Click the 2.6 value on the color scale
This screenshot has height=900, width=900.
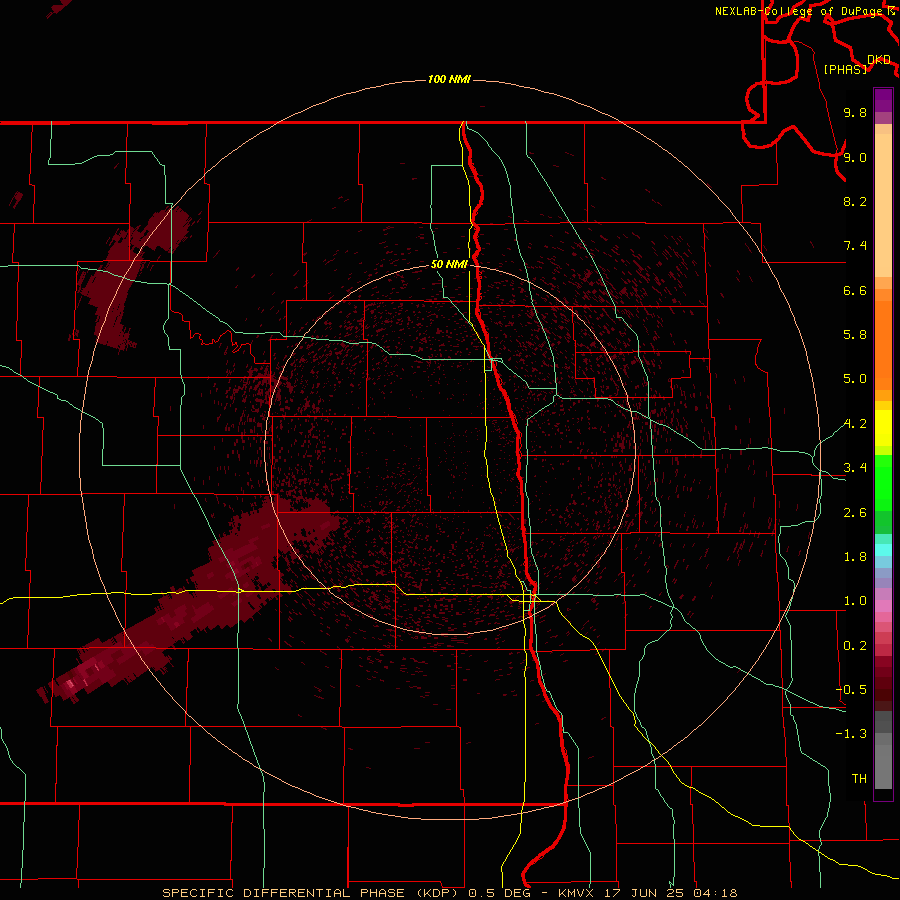pyautogui.click(x=855, y=513)
